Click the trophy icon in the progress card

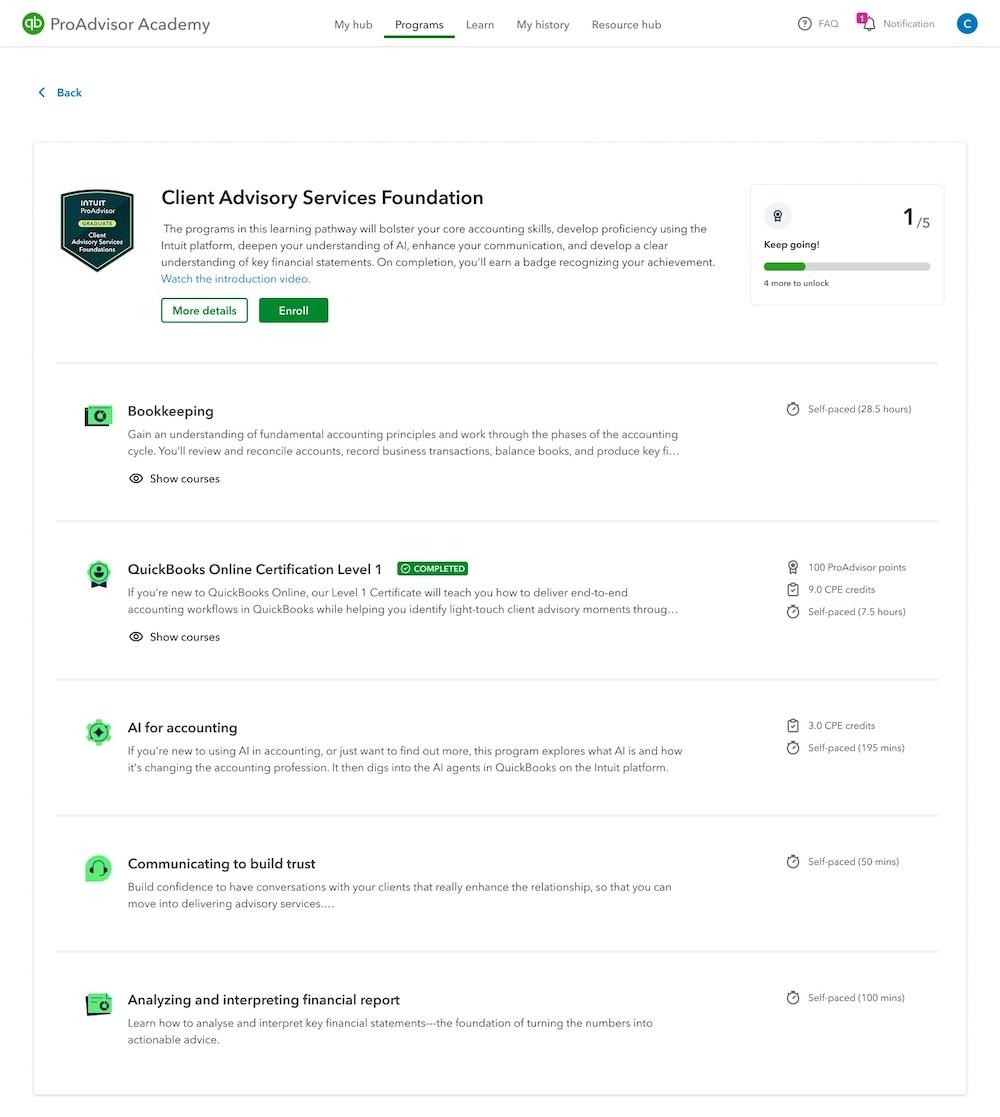pyautogui.click(x=778, y=215)
